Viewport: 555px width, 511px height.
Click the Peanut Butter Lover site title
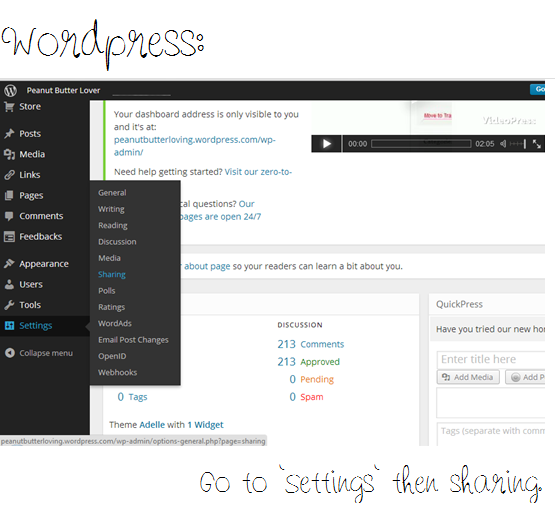pos(63,91)
